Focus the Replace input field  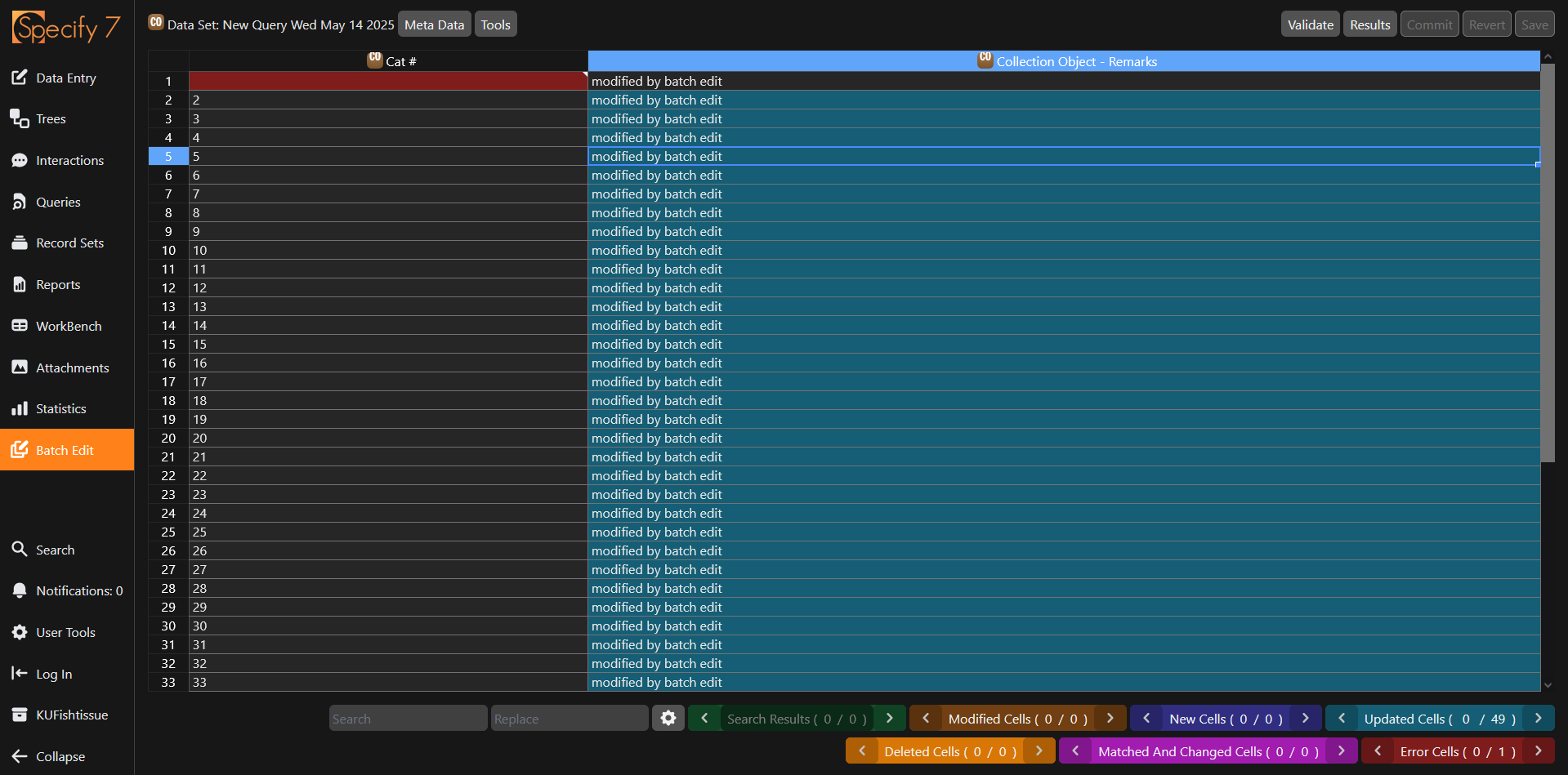[570, 719]
